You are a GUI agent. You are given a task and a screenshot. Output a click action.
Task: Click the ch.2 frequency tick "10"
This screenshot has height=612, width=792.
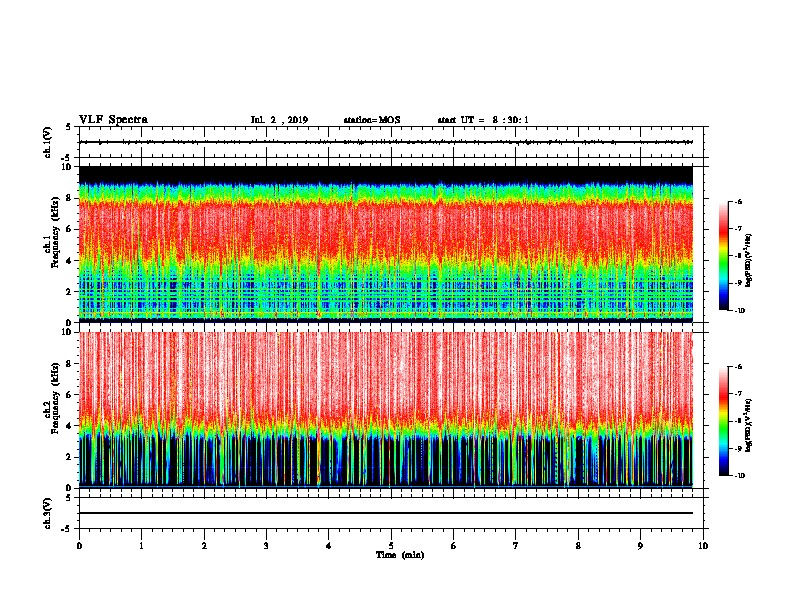tap(67, 332)
